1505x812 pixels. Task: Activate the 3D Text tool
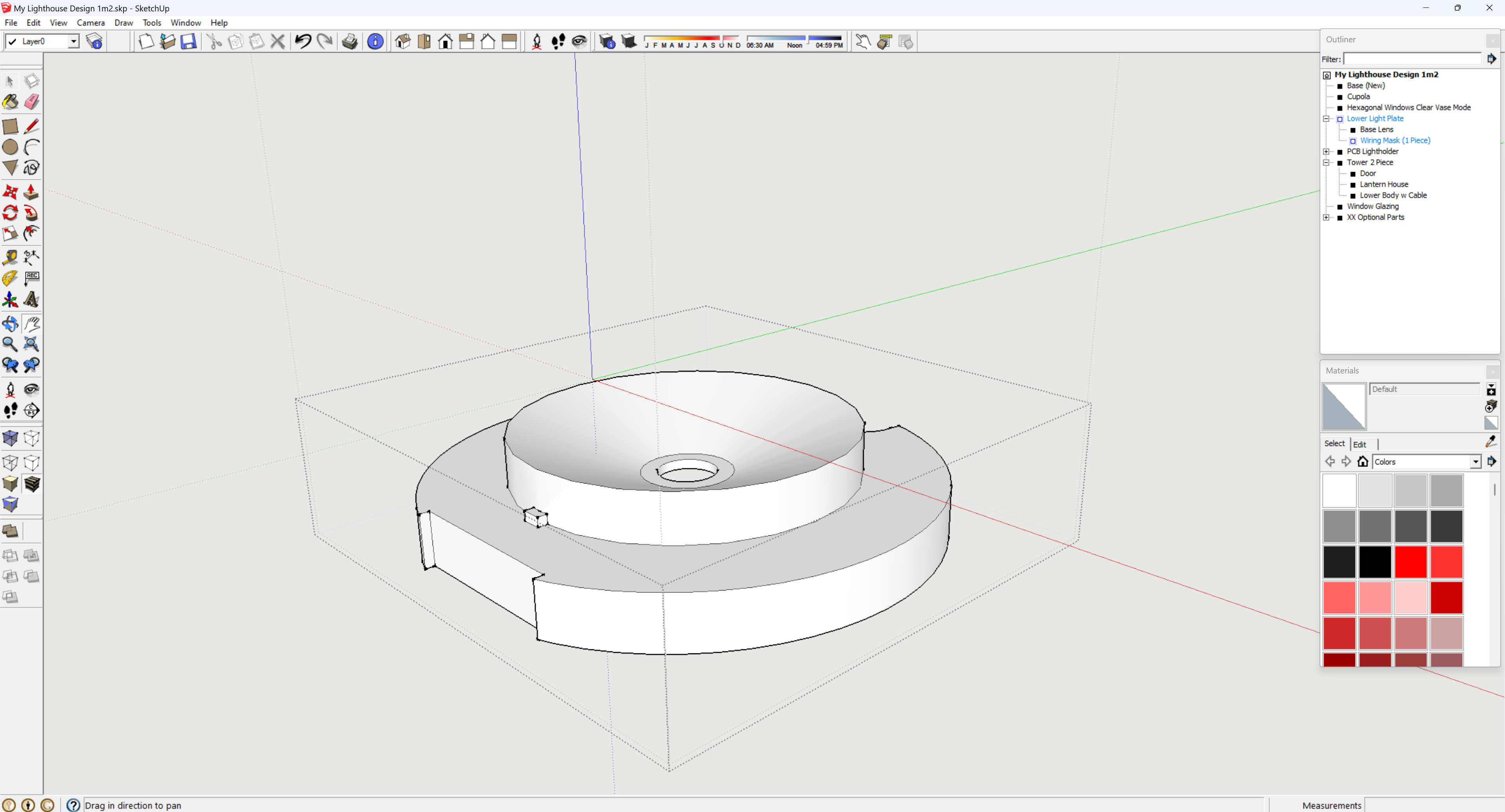point(31,299)
